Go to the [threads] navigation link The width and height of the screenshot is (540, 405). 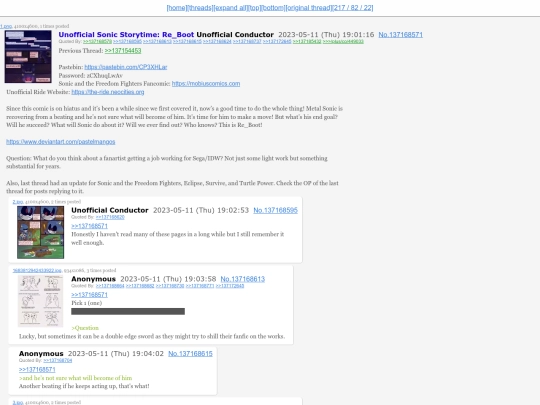pyautogui.click(x=200, y=8)
